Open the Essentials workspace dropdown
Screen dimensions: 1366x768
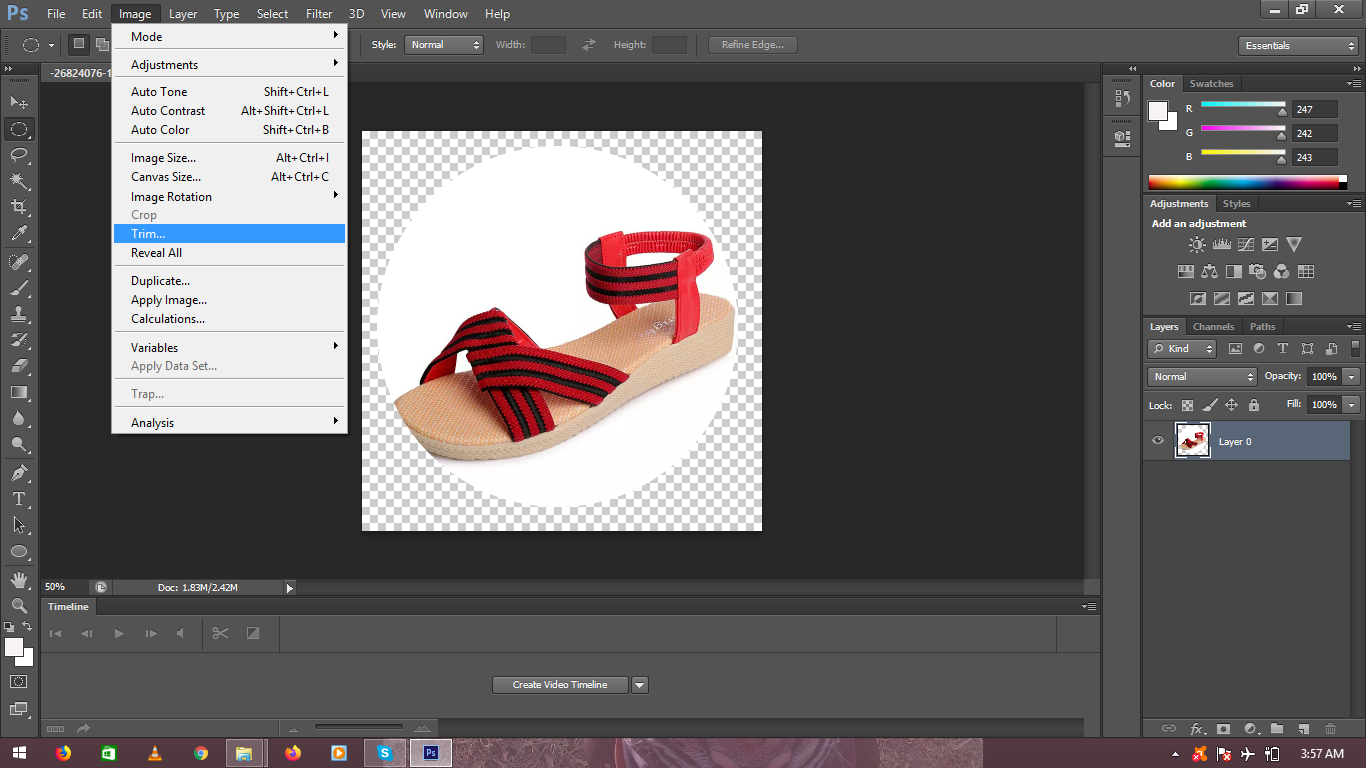point(1297,46)
